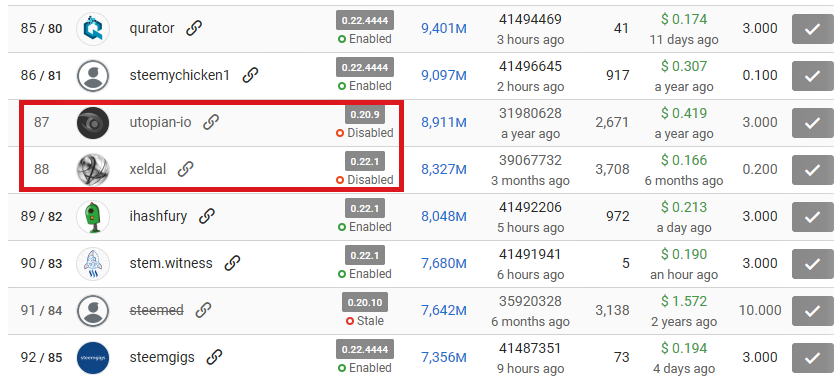Open steemychicken1's link icon
The height and width of the screenshot is (381, 838).
(250, 75)
